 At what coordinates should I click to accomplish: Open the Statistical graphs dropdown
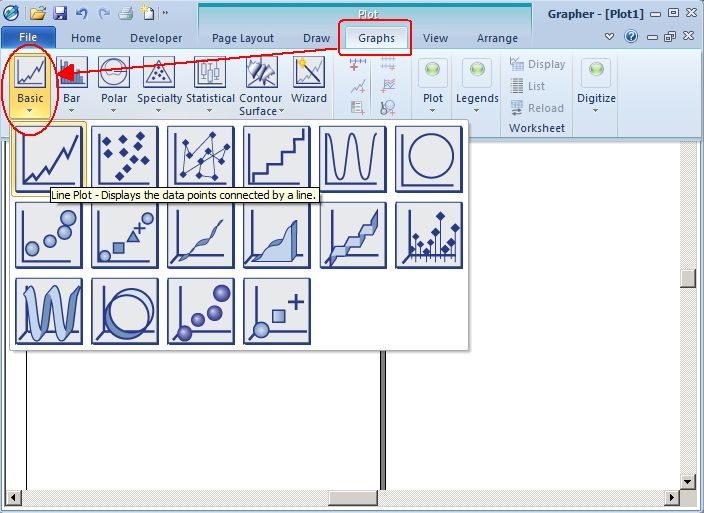[x=210, y=85]
